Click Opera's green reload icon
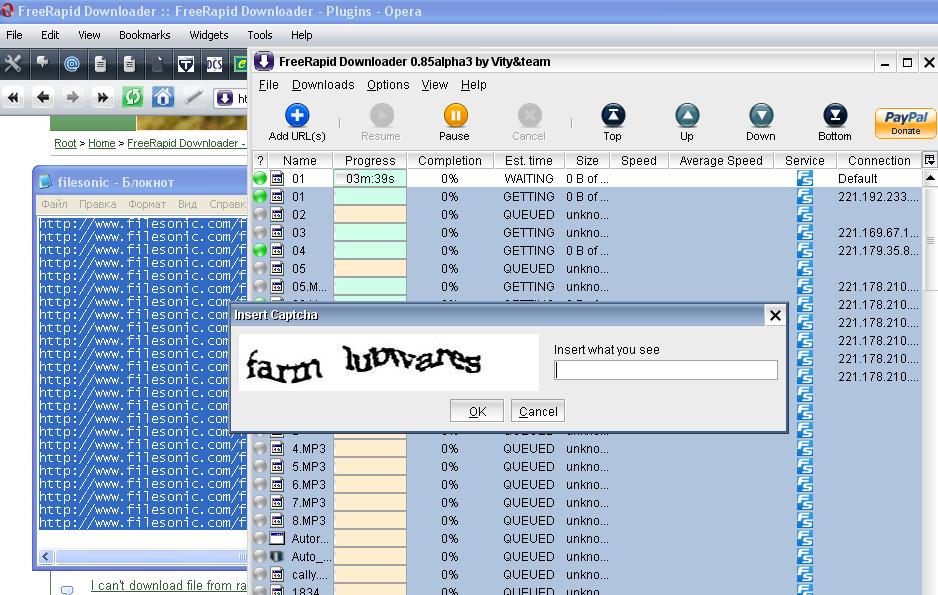The height and width of the screenshot is (595, 938). coord(132,98)
